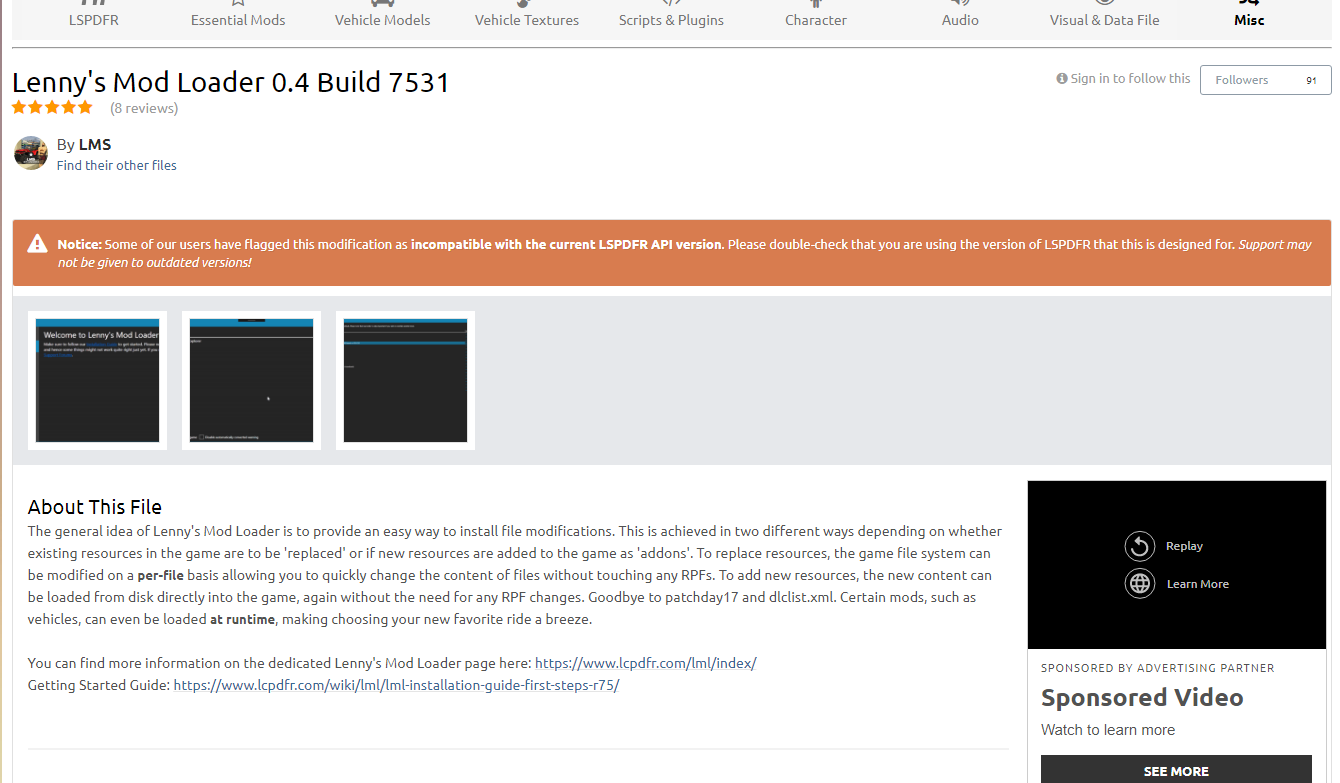This screenshot has width=1340, height=783.
Task: Click Find their other files link
Action: point(117,166)
